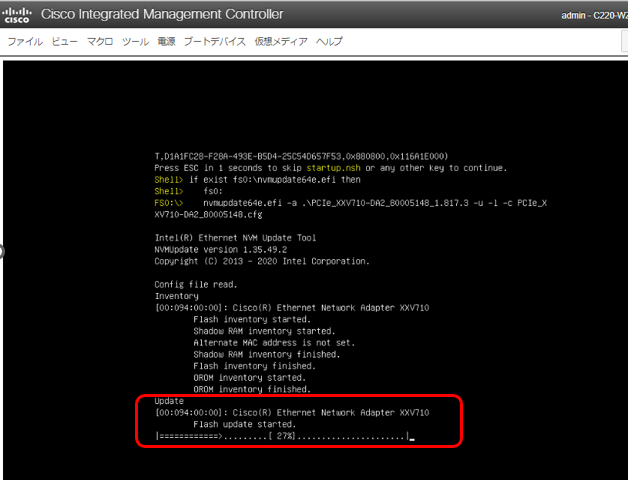Click the flash update 27% progress bar
This screenshot has width=628, height=480.
pos(282,436)
